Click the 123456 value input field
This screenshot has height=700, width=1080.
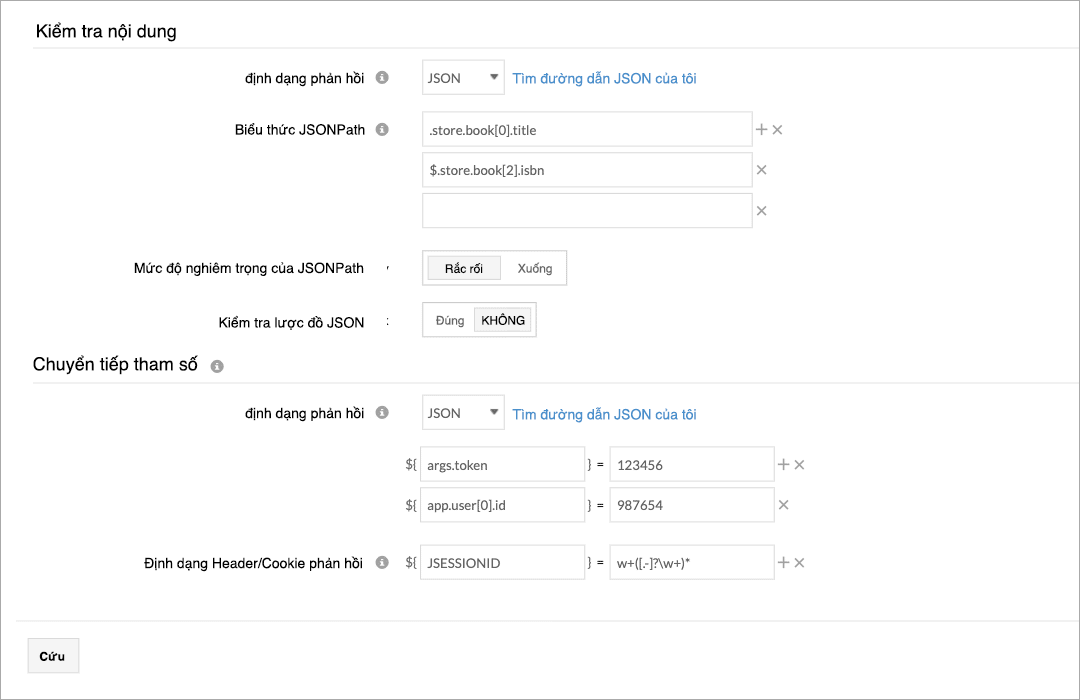coord(691,463)
